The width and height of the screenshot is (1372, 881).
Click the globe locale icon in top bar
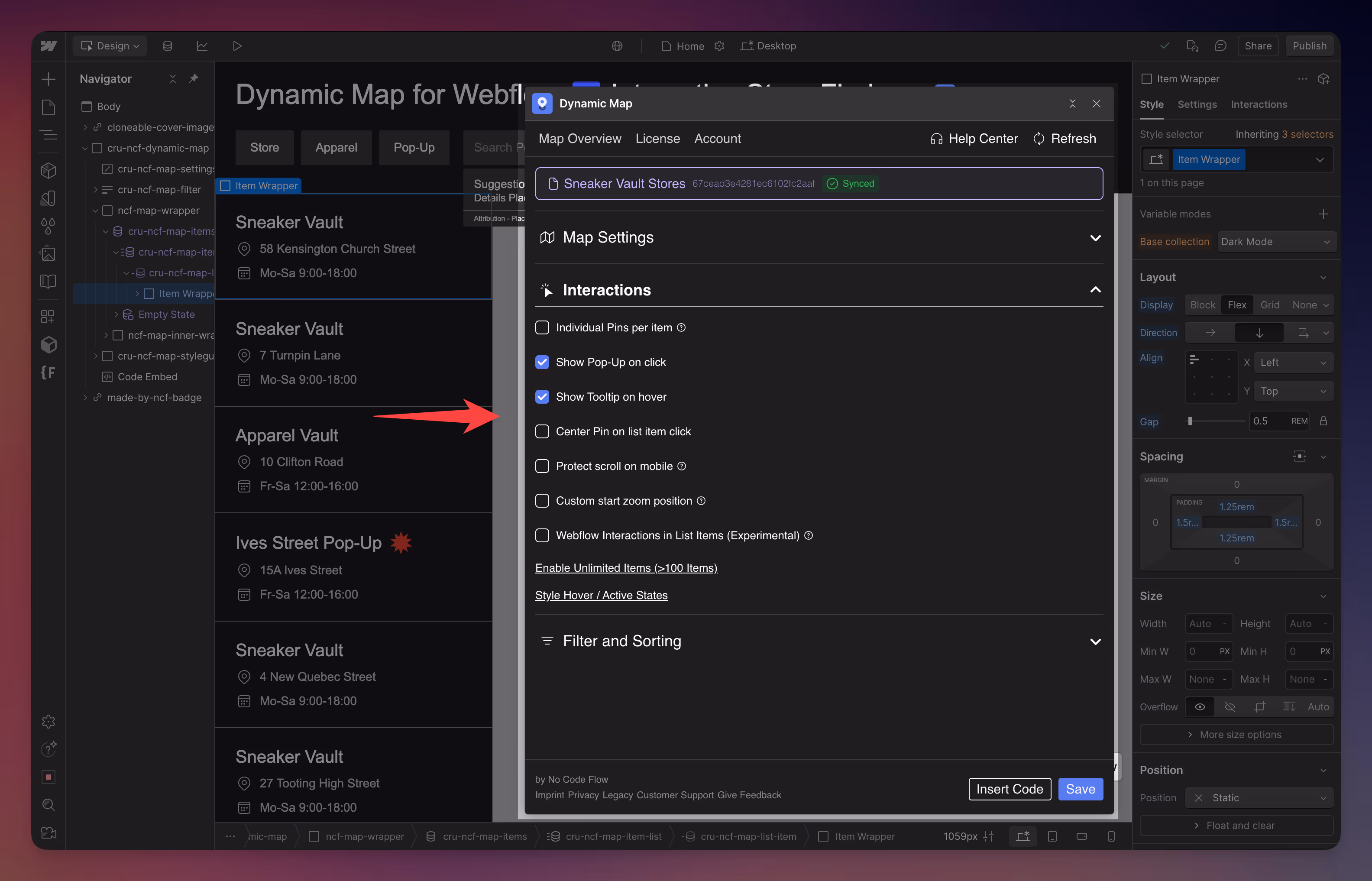point(617,46)
